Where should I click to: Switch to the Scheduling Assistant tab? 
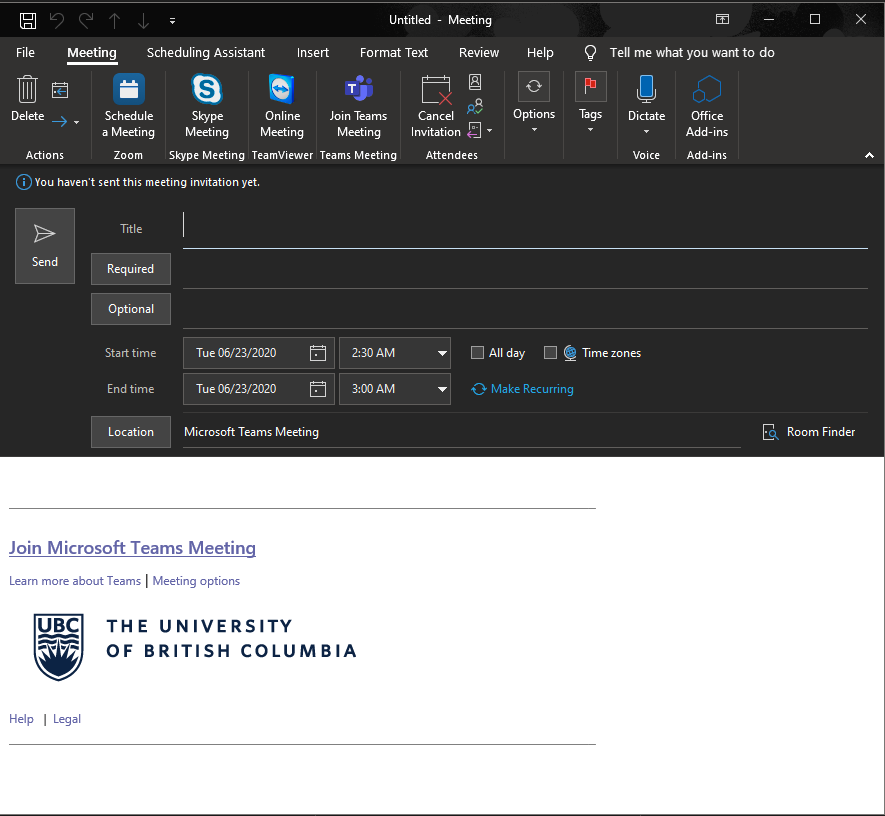(x=206, y=53)
